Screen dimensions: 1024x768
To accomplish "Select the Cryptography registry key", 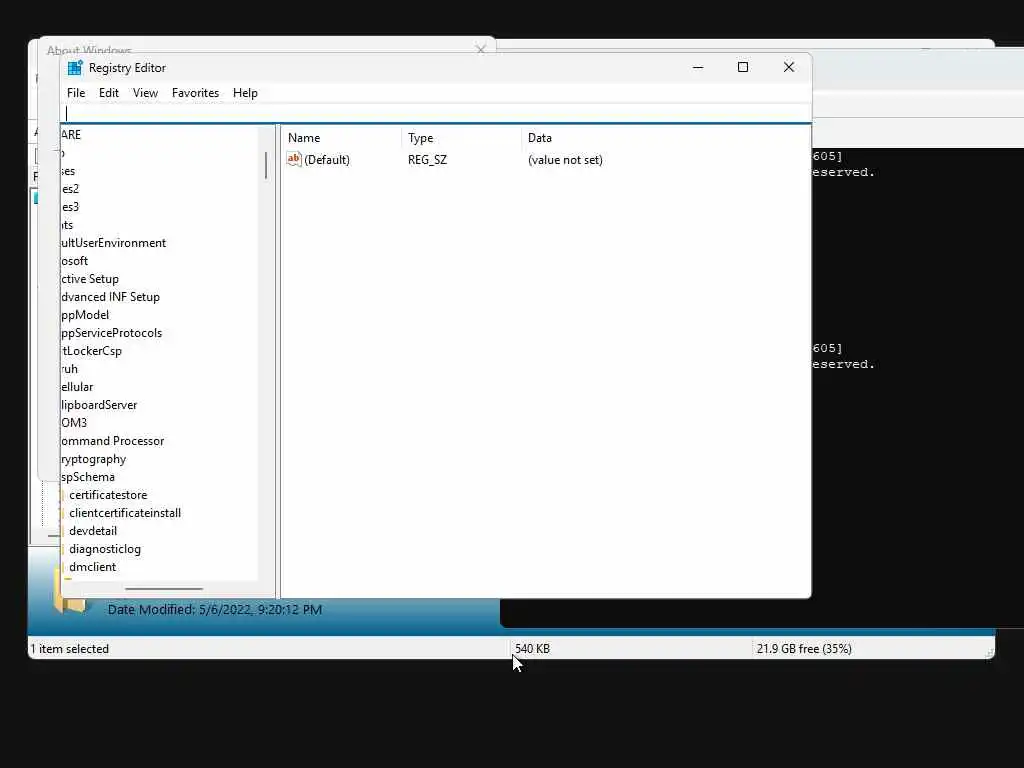I will point(93,459).
